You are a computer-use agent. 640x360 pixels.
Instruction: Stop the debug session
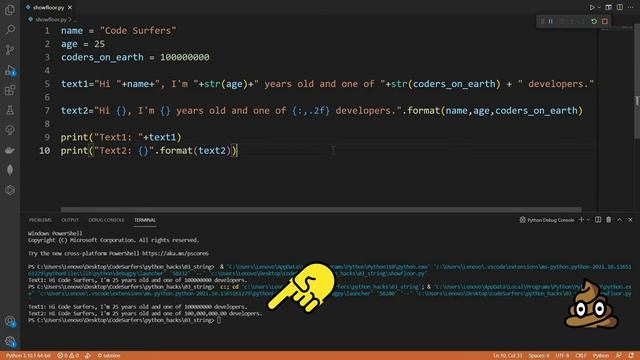pos(605,21)
